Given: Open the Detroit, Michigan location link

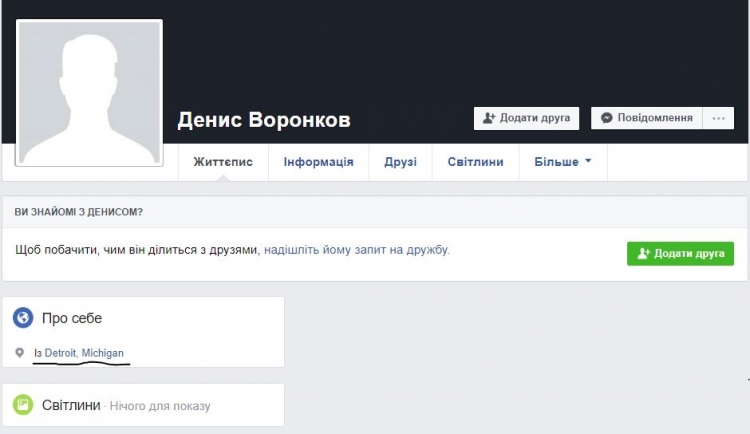Looking at the screenshot, I should point(84,354).
